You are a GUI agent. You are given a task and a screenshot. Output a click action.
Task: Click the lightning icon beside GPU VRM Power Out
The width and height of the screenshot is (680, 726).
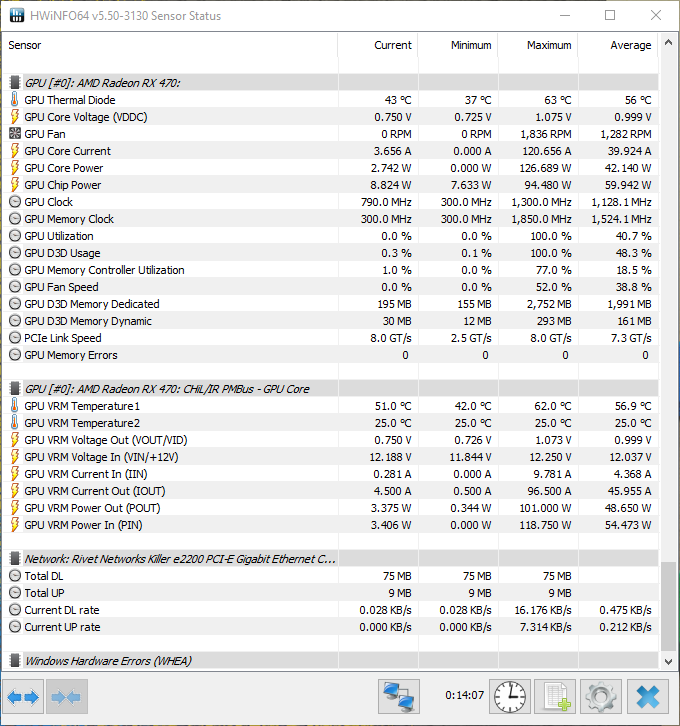click(x=15, y=508)
